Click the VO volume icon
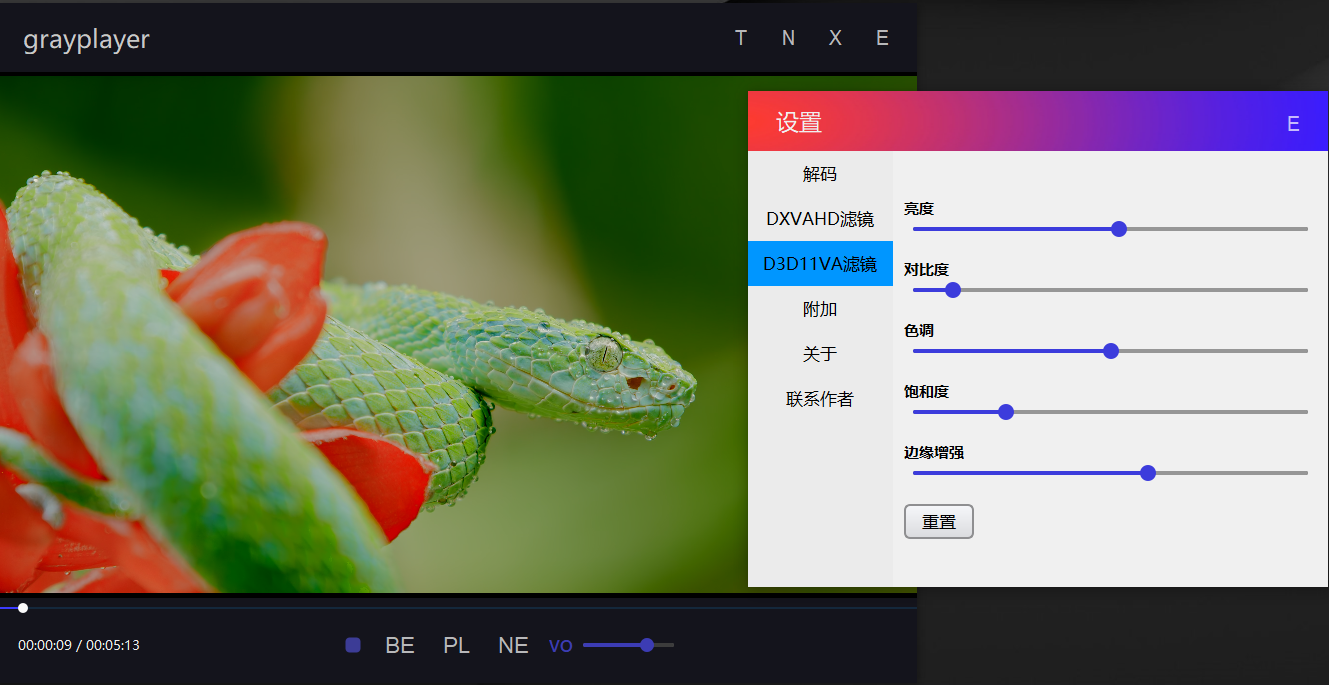Screen dimensions: 1329x685 (x=560, y=645)
